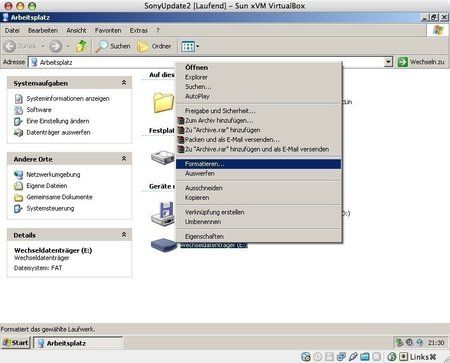
Task: Open Systemsteuerung link
Action: pyautogui.click(x=50, y=208)
